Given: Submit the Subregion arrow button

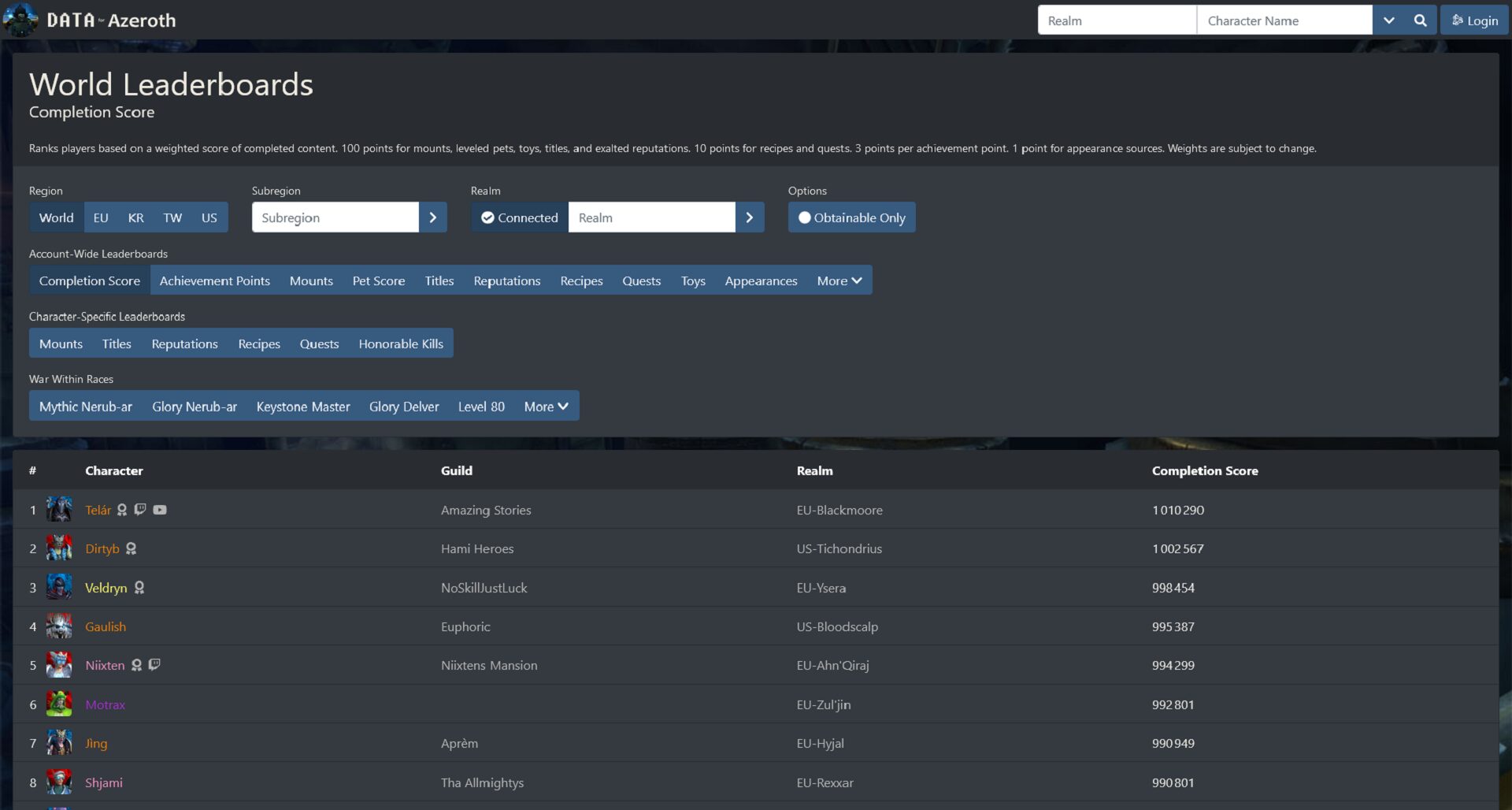Looking at the screenshot, I should pos(432,217).
